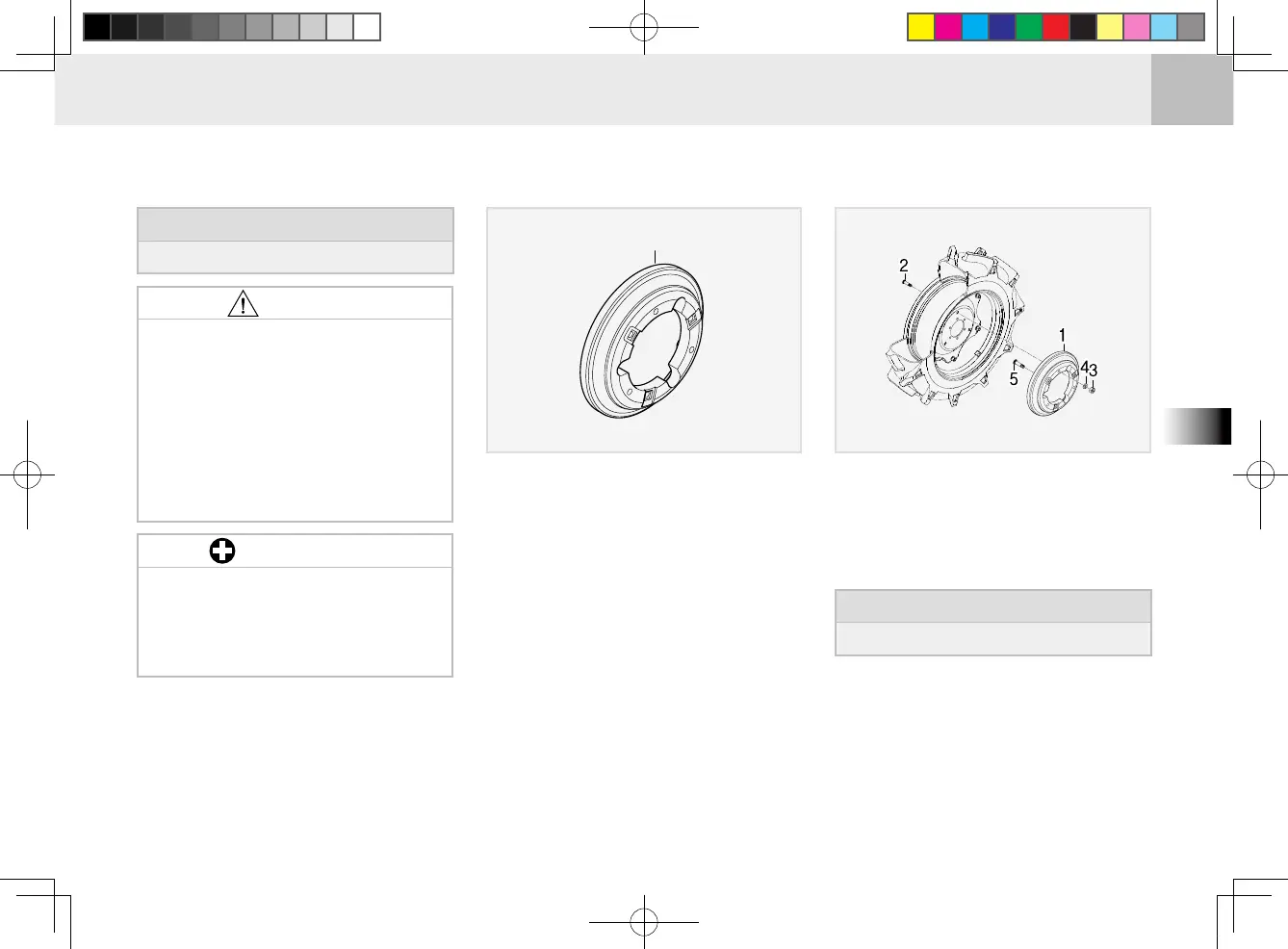Click part label 2 in the wheel diagram

[904, 265]
